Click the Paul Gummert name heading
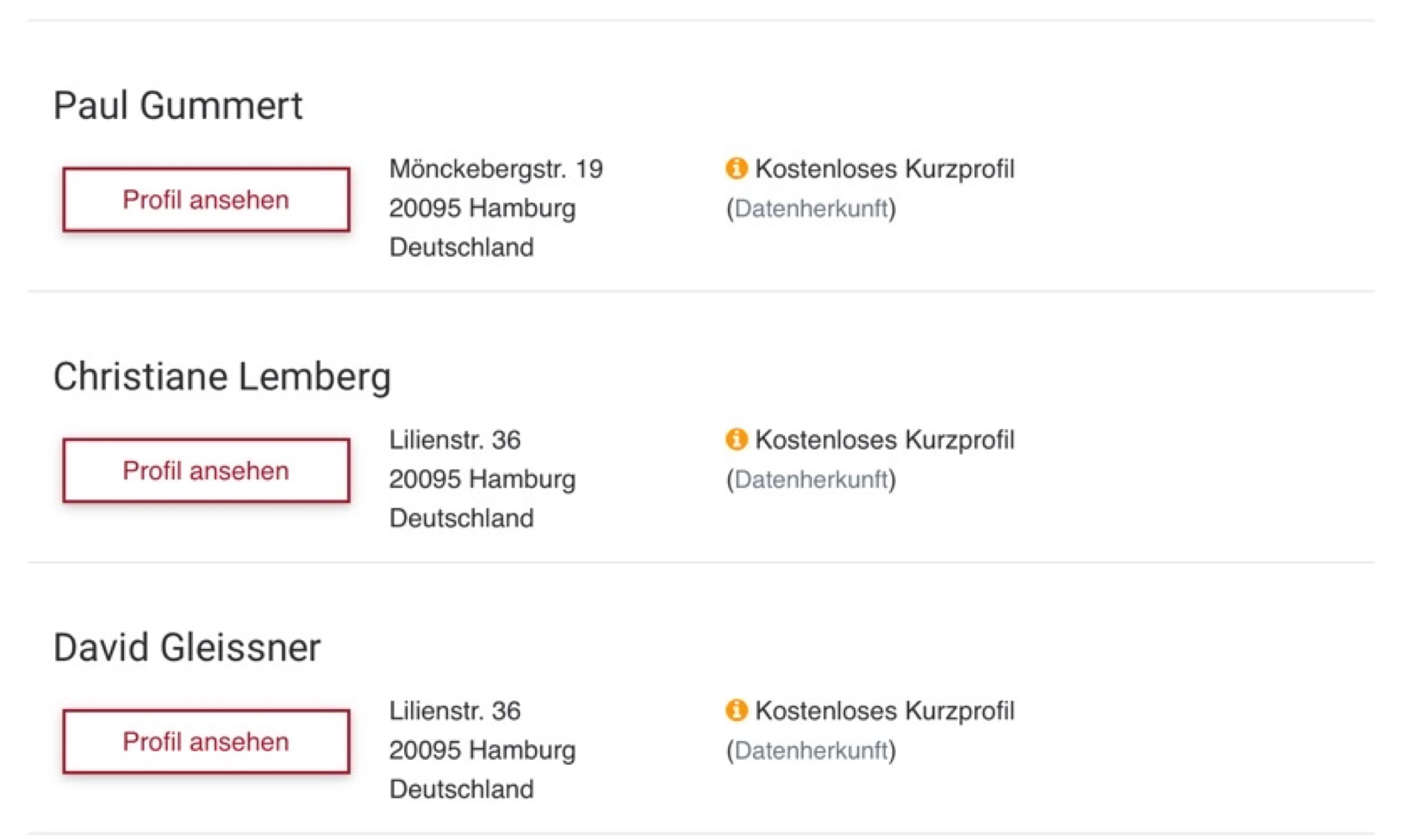Viewport: 1419px width, 840px height. point(178,106)
